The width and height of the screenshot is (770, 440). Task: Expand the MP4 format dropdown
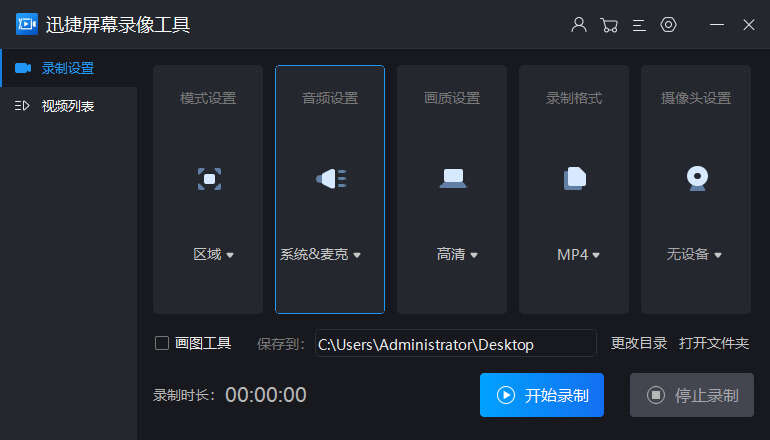tap(578, 254)
